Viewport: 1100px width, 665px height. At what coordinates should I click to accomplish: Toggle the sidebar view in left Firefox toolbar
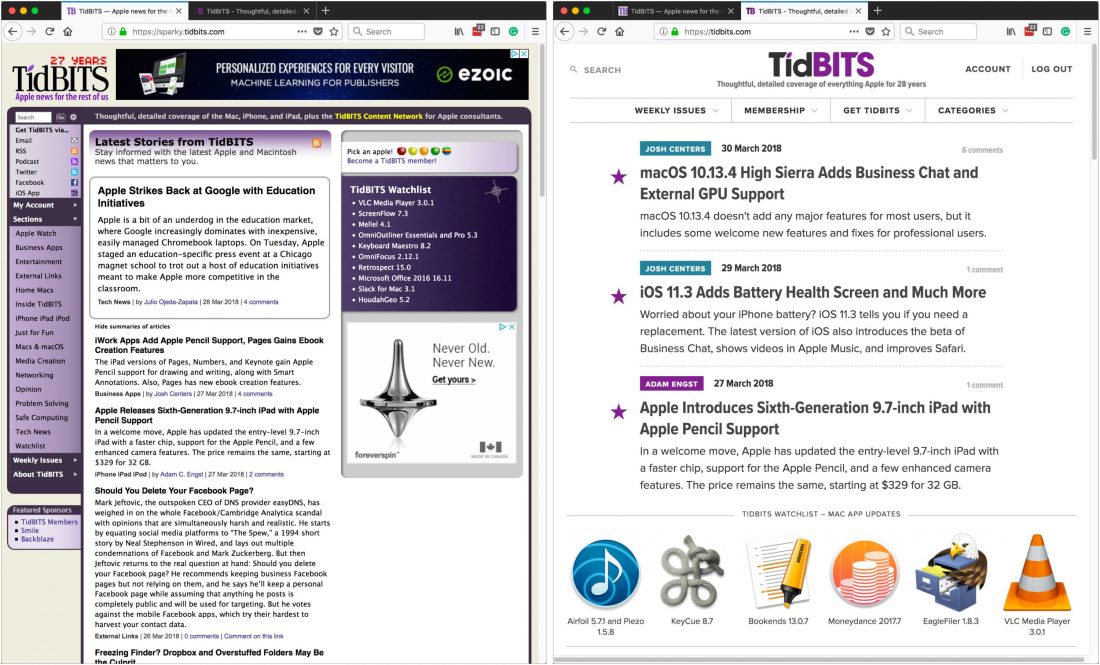coord(496,31)
